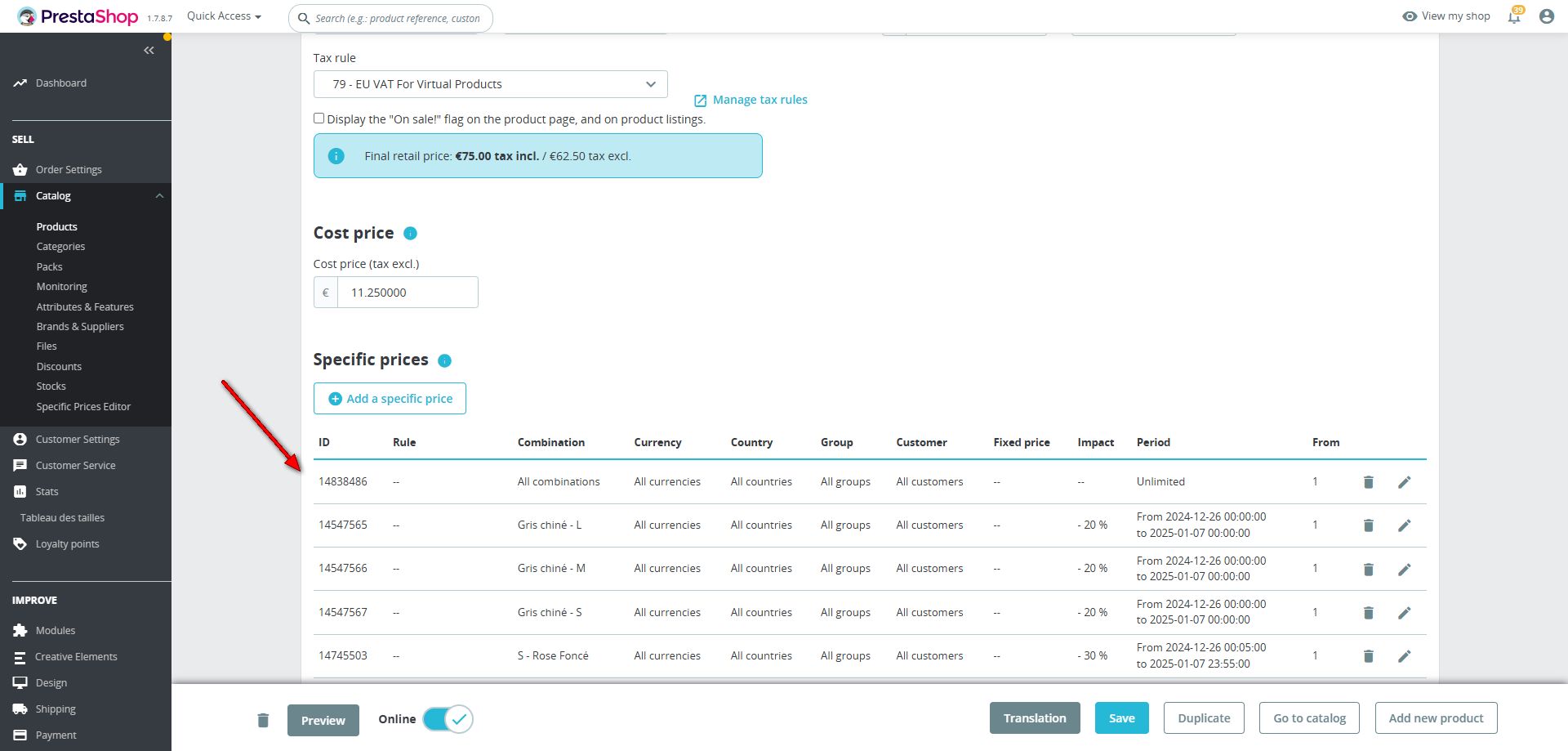The image size is (1568, 751).
Task: Edit specific price 14745503
Action: [1405, 655]
